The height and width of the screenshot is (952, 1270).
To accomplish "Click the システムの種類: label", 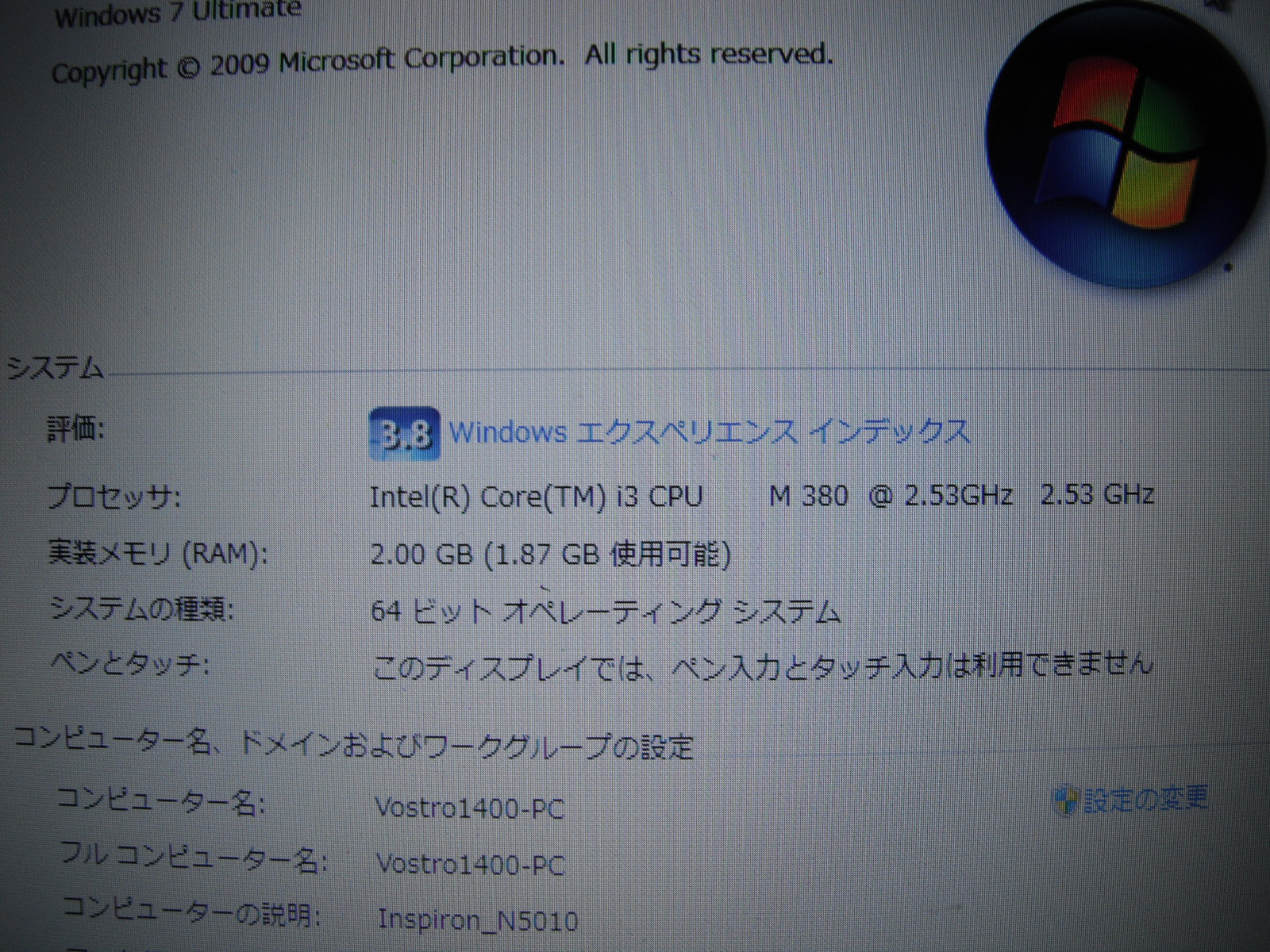I will (x=140, y=609).
